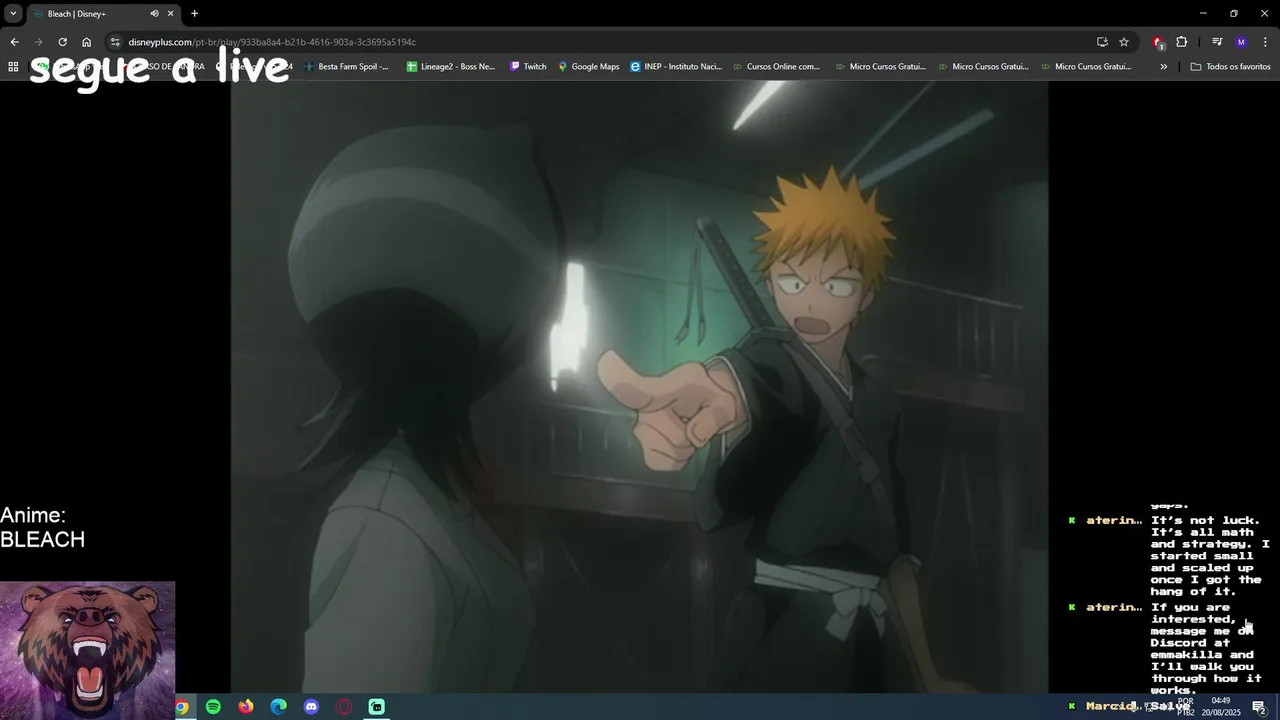Open the teal streaming app in taskbar
Screen dimensions: 1280x720
(x=377, y=707)
